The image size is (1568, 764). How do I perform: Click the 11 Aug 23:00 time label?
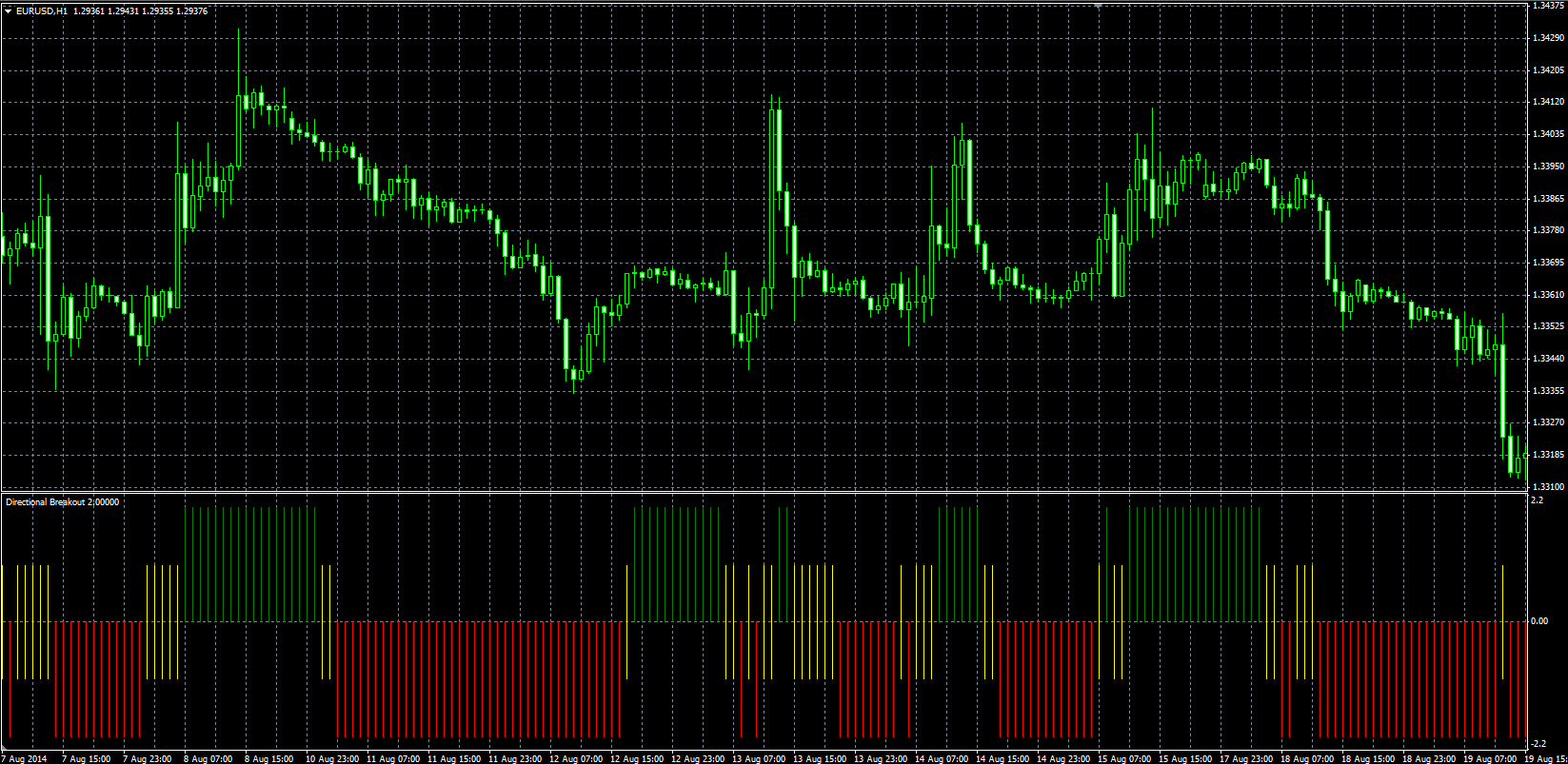(515, 759)
